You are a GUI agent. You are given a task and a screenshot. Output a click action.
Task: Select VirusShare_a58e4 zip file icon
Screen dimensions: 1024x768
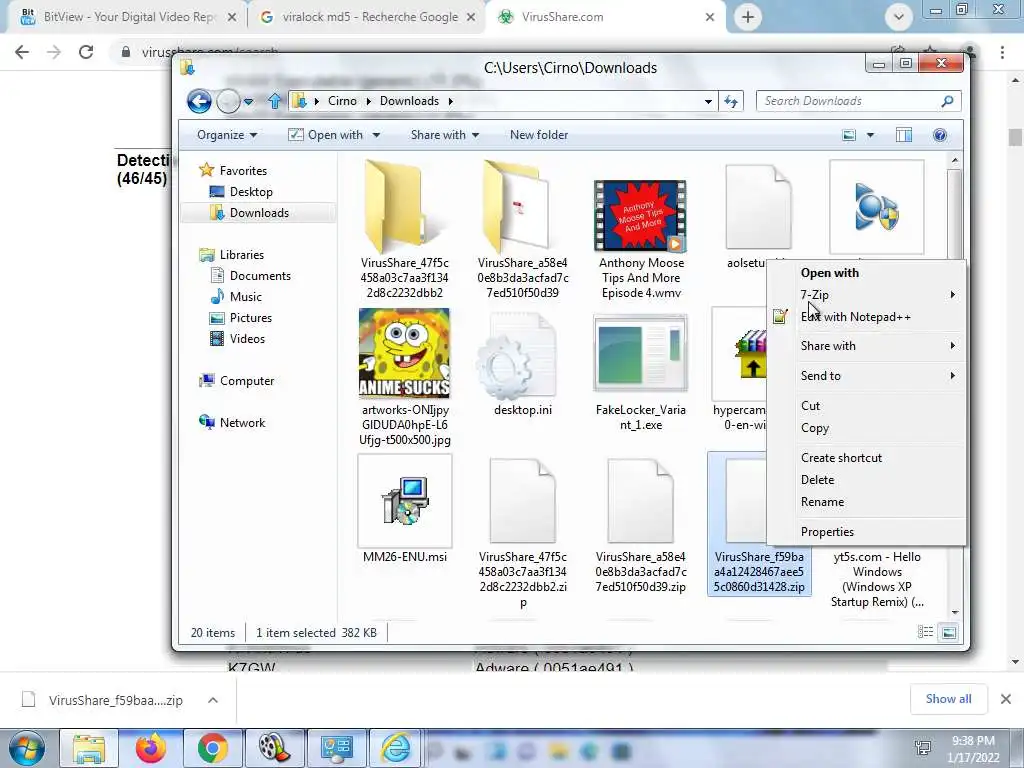(x=640, y=501)
